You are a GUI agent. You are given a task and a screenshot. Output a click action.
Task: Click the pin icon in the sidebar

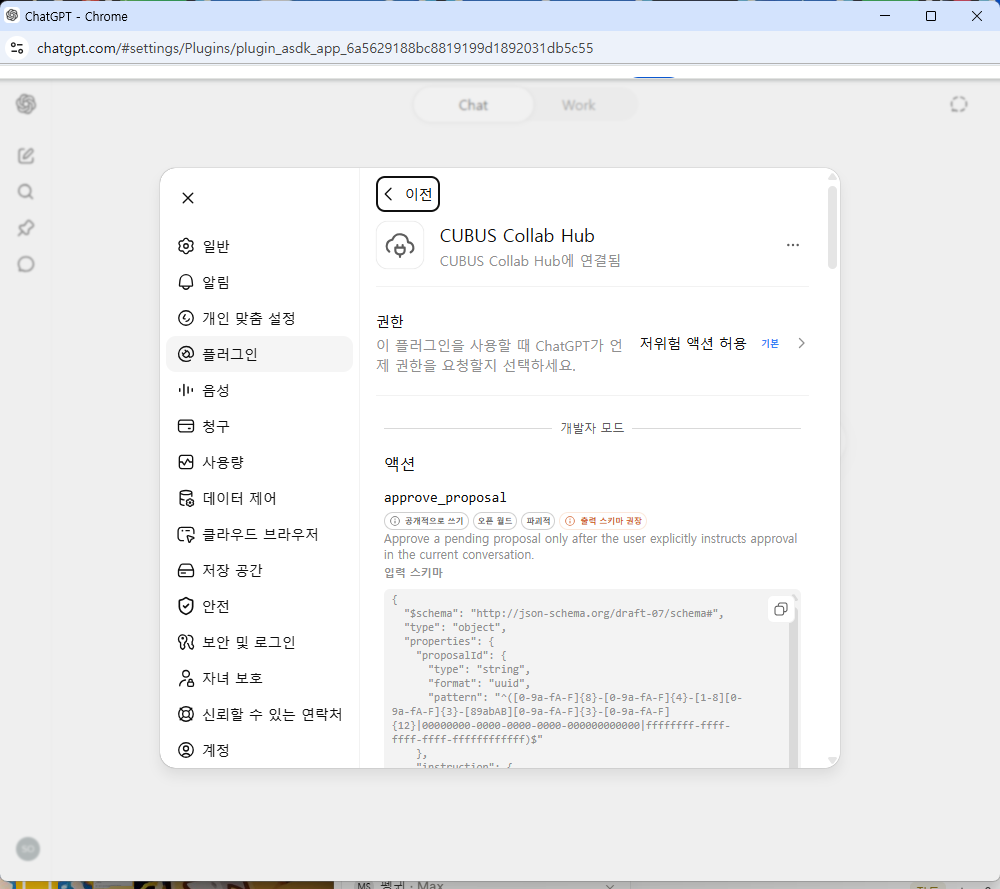click(x=26, y=228)
